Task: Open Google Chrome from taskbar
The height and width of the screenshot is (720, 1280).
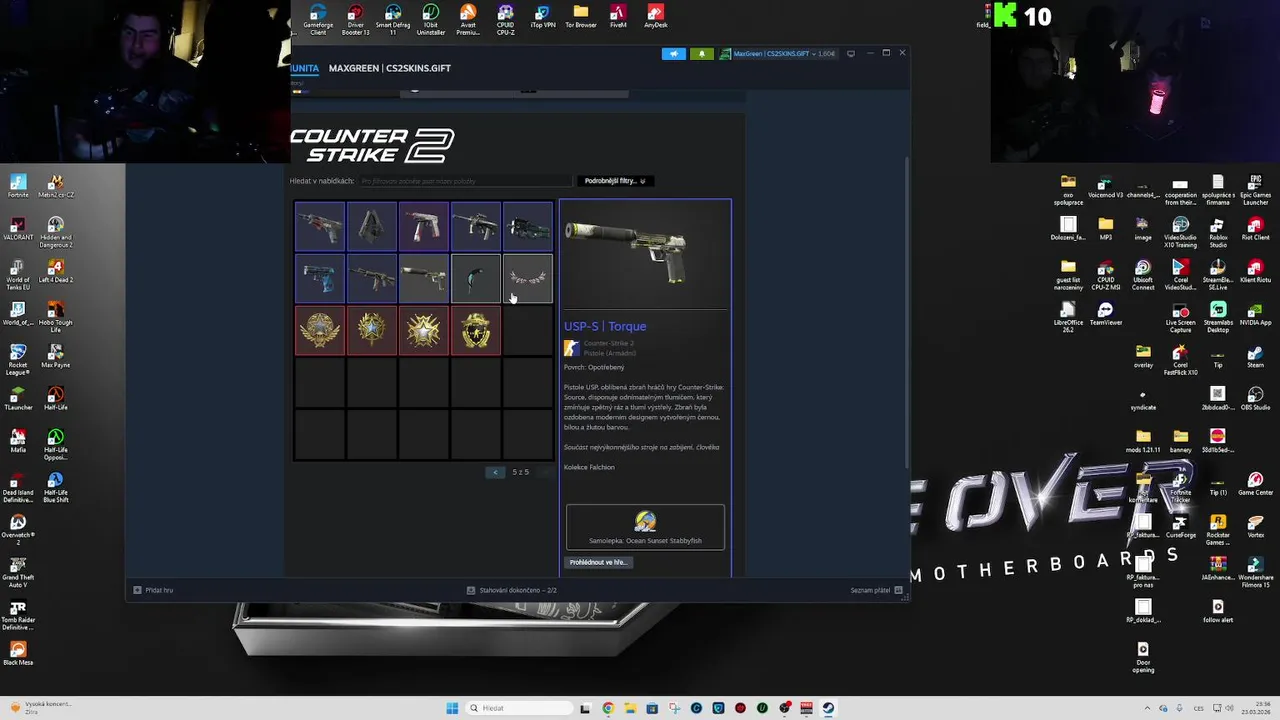Action: [x=608, y=708]
